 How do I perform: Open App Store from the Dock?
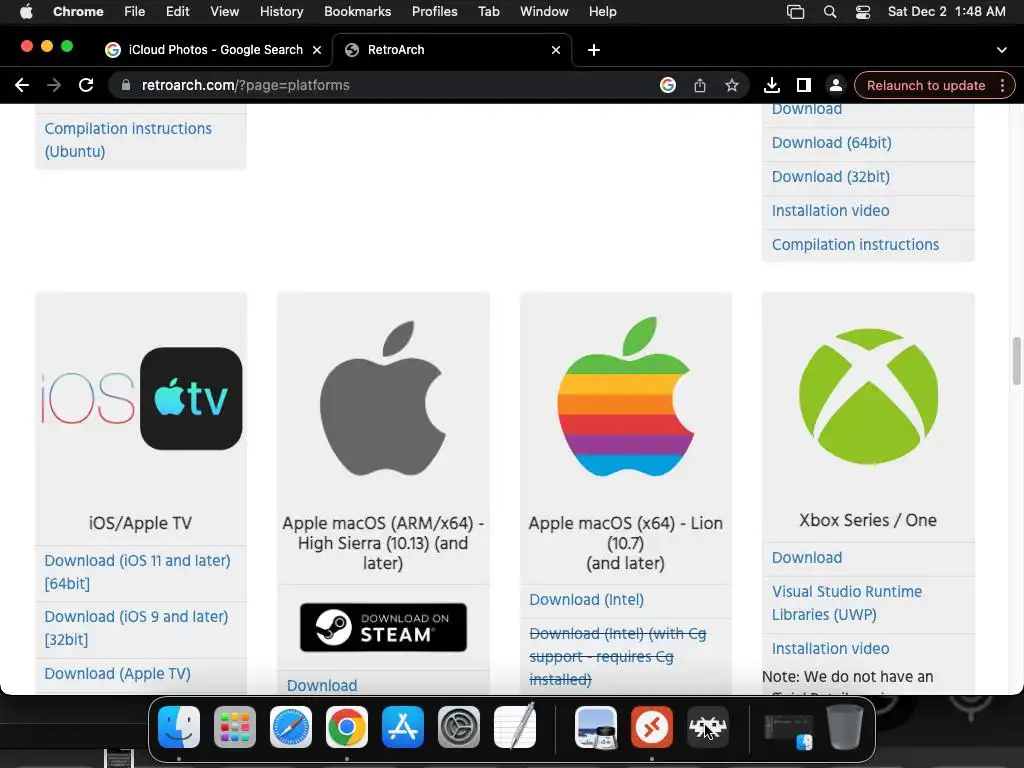coord(403,727)
